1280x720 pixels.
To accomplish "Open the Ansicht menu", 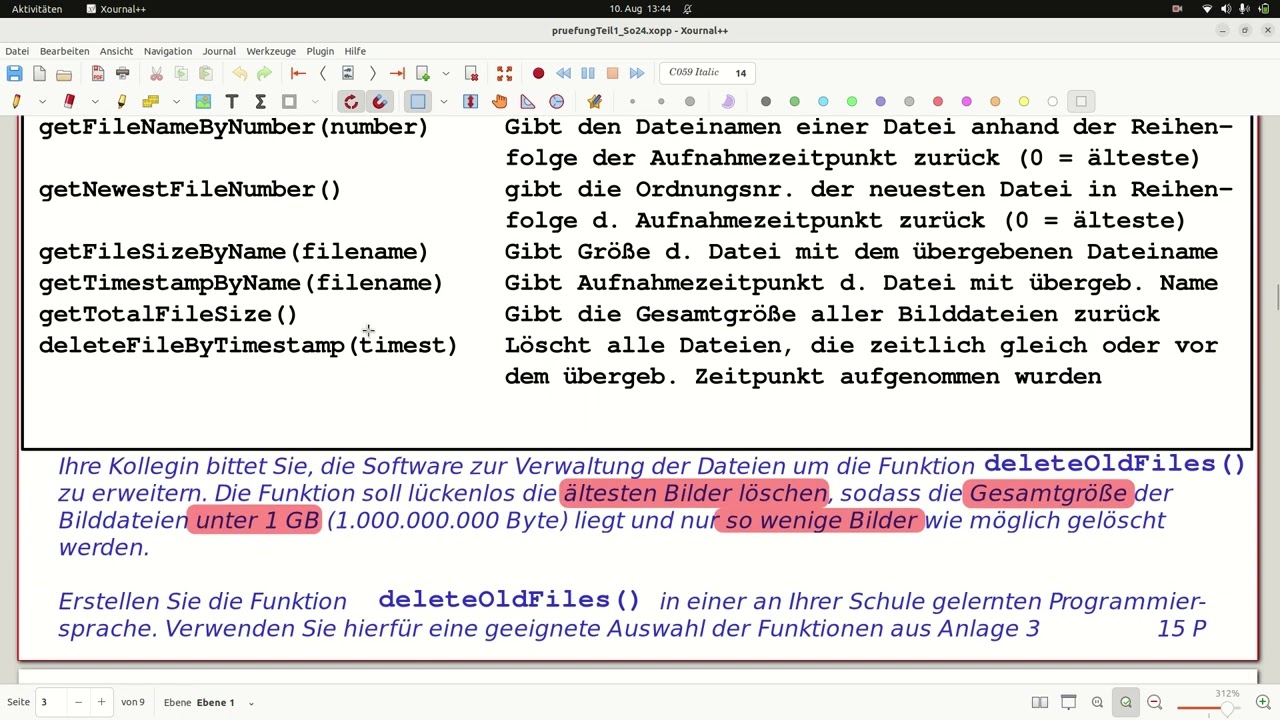I will (x=116, y=51).
